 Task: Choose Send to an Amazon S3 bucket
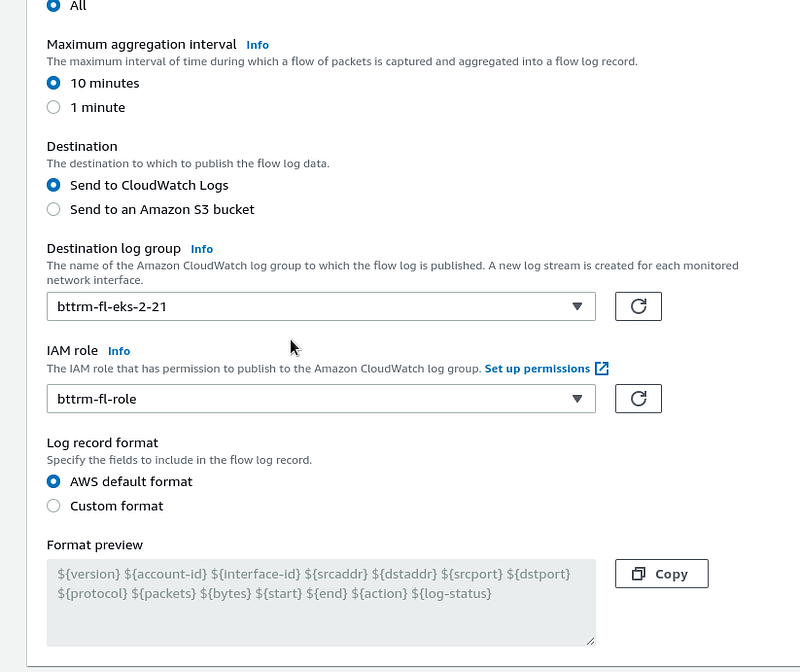click(54, 209)
